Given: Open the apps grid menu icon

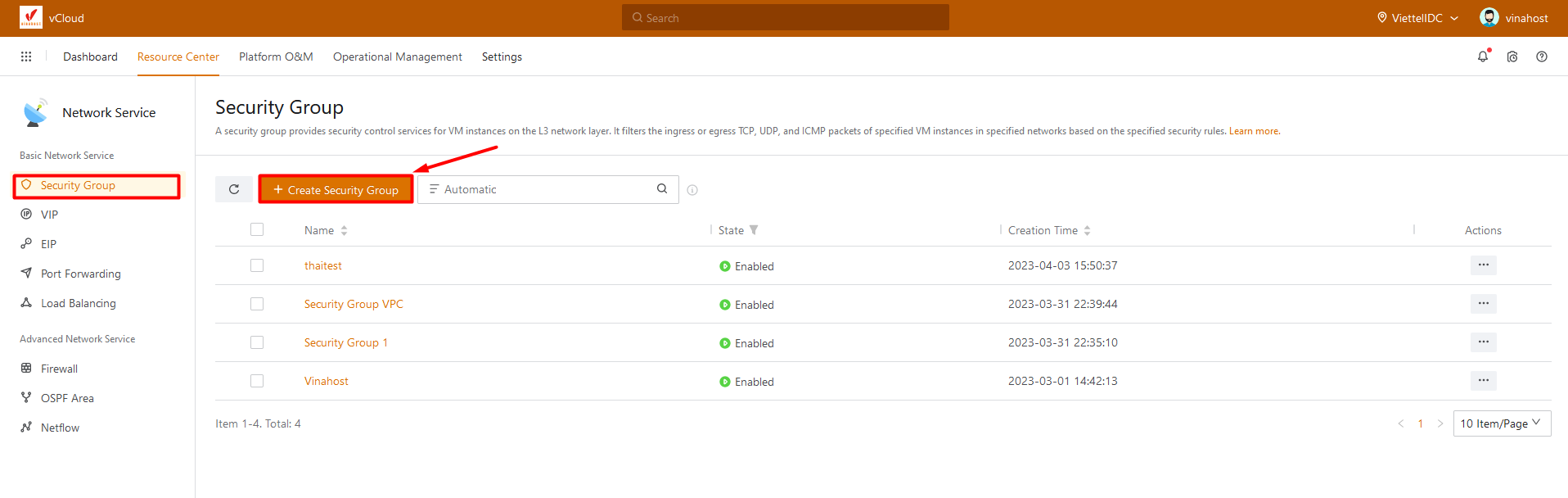Looking at the screenshot, I should click(26, 57).
